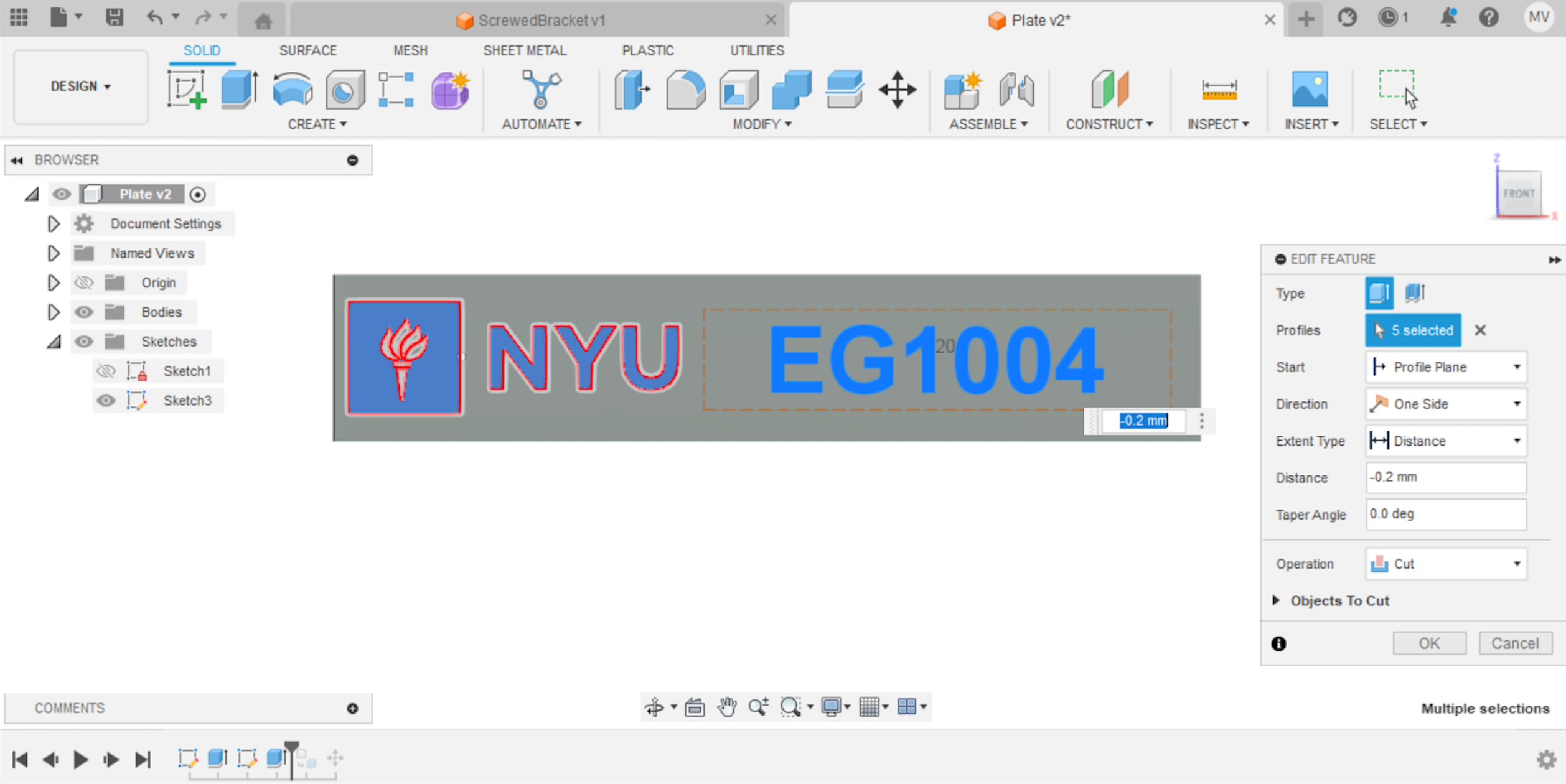Open the Operation Cut dropdown
This screenshot has width=1566, height=784.
click(1446, 564)
